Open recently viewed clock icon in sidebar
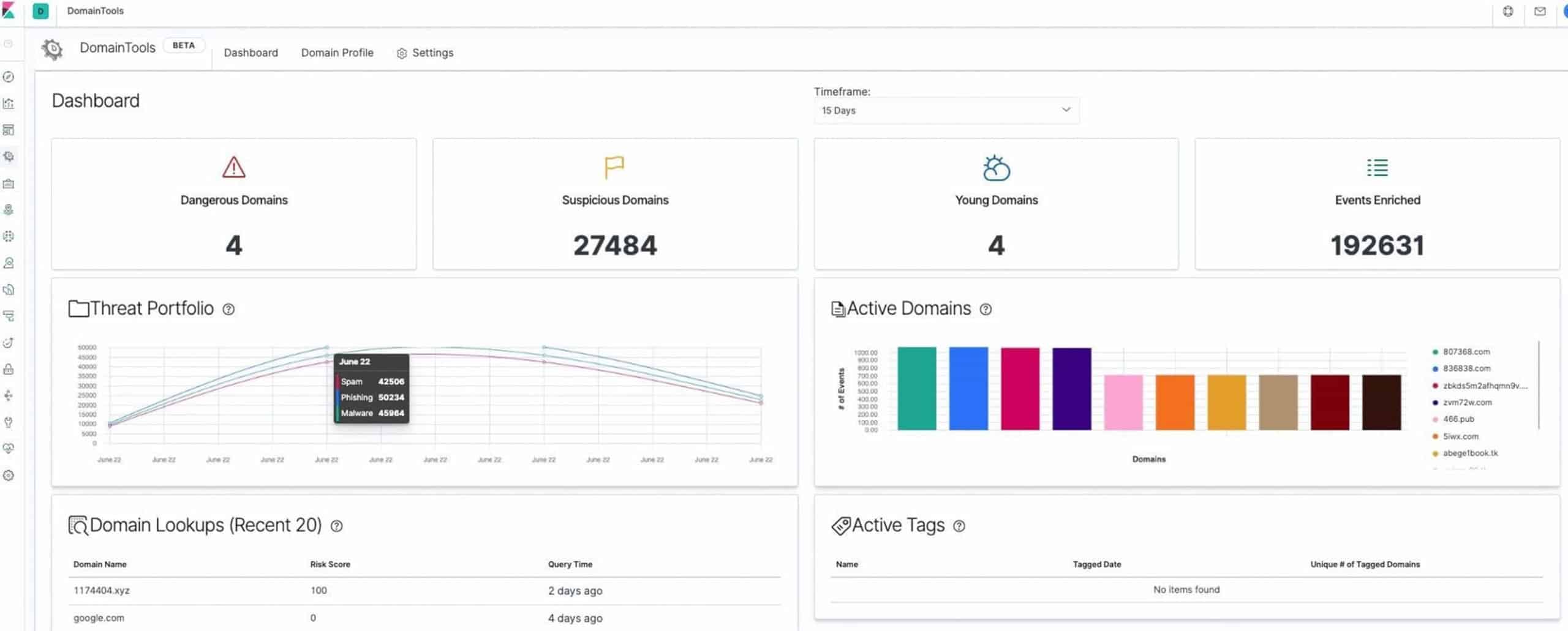1568x631 pixels. pyautogui.click(x=9, y=44)
